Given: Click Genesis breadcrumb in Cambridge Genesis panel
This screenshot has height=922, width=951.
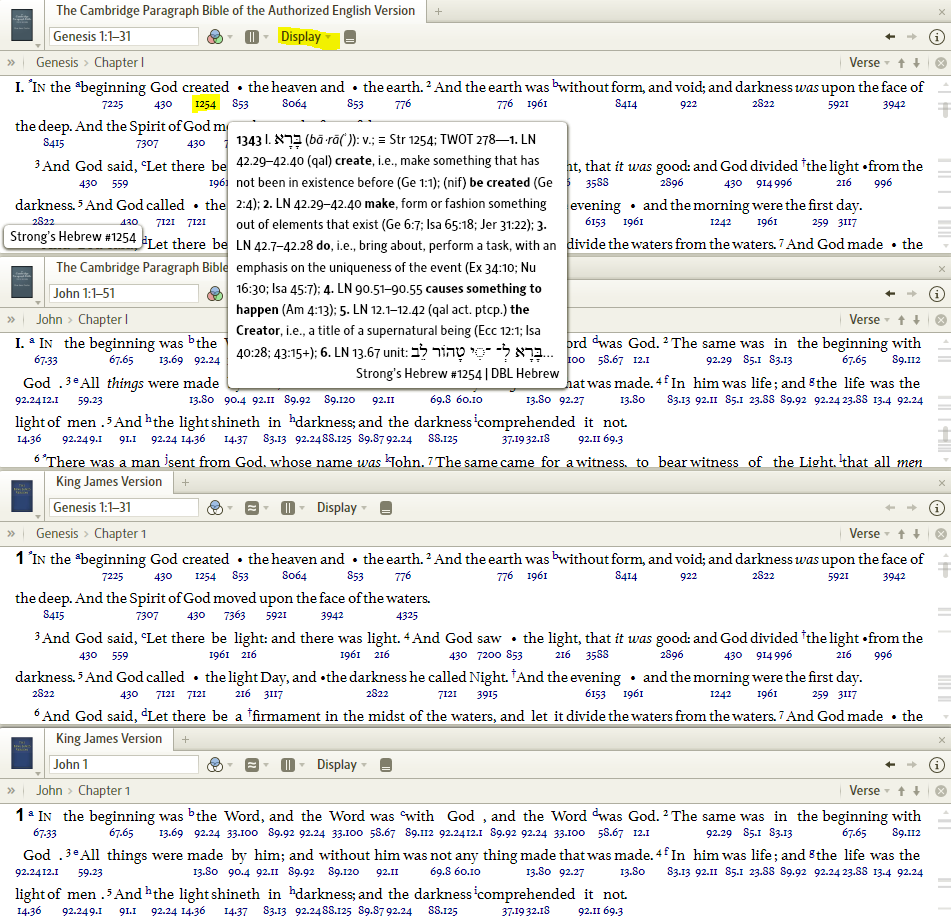Looking at the screenshot, I should (x=57, y=62).
